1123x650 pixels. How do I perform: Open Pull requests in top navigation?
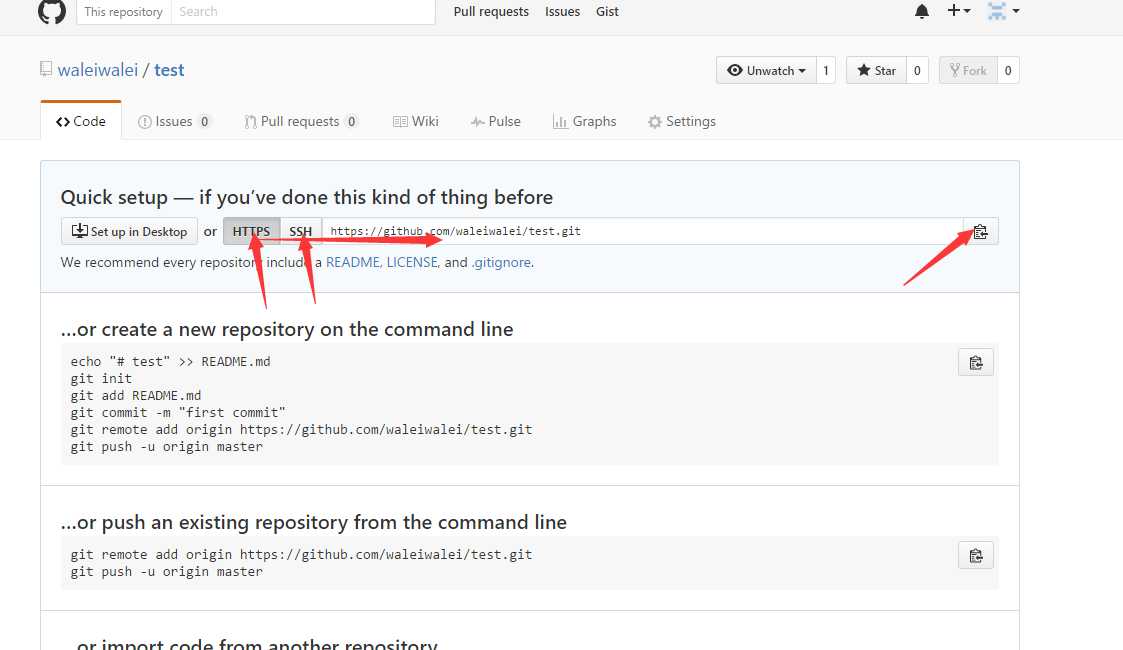(x=491, y=11)
